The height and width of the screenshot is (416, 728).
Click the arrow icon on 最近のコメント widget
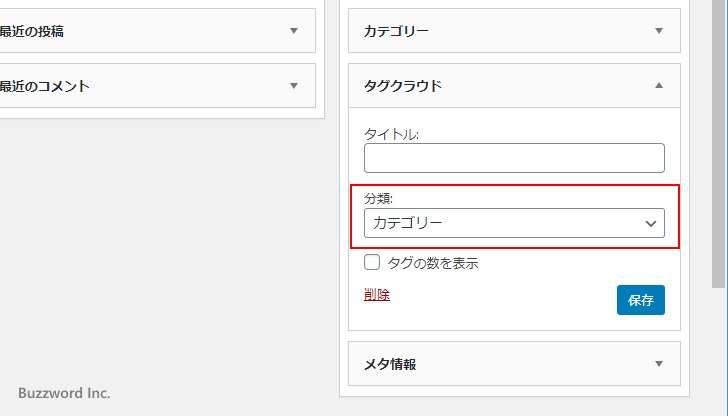pyautogui.click(x=294, y=86)
